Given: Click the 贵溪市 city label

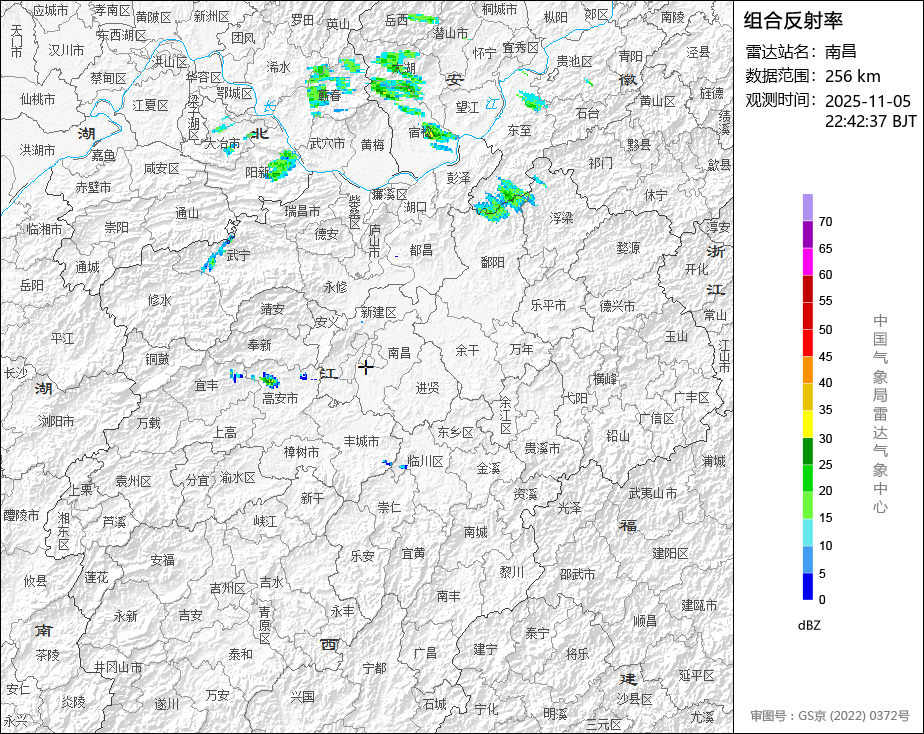Looking at the screenshot, I should click(542, 449).
